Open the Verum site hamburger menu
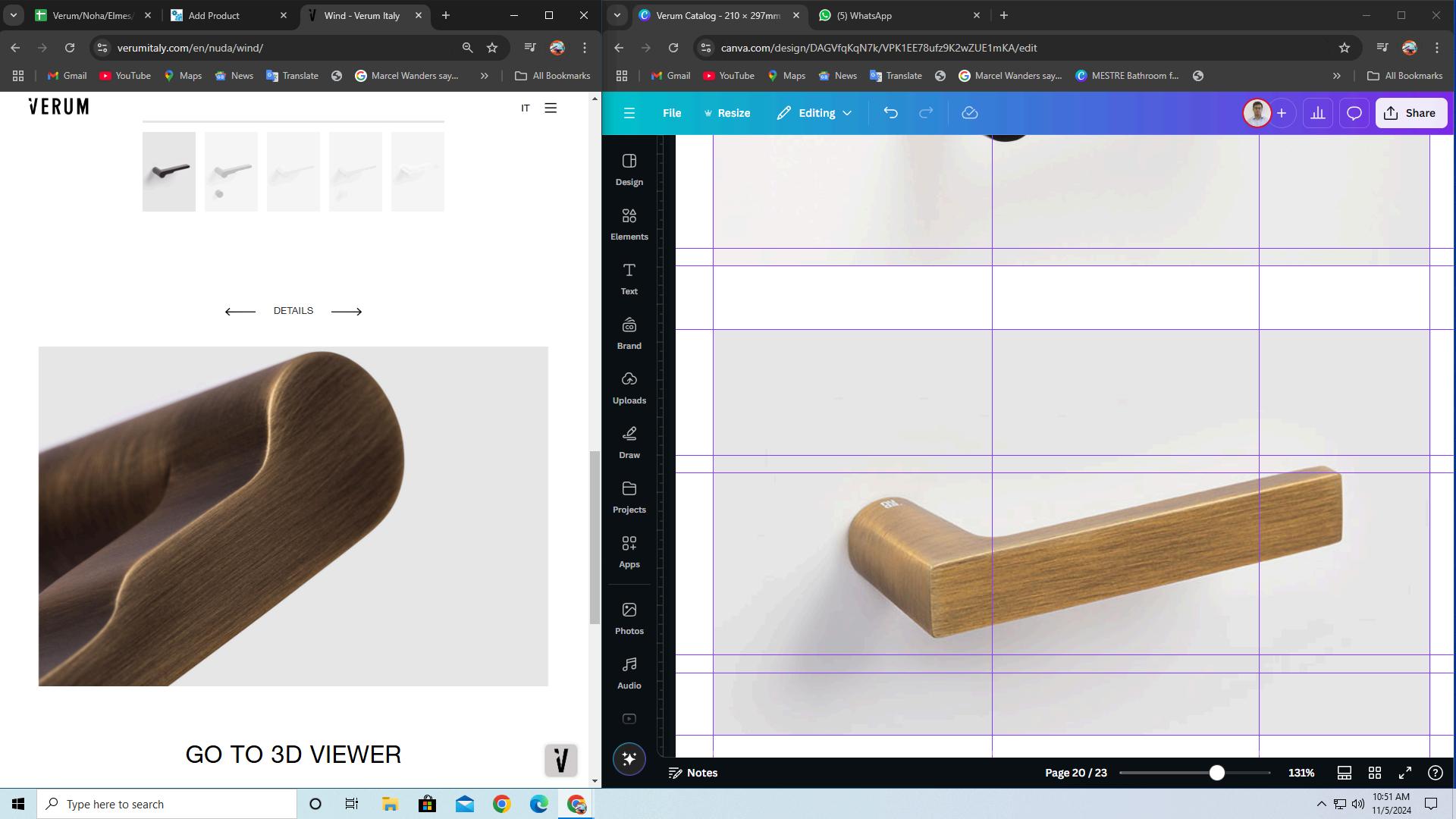The width and height of the screenshot is (1456, 819). point(551,108)
